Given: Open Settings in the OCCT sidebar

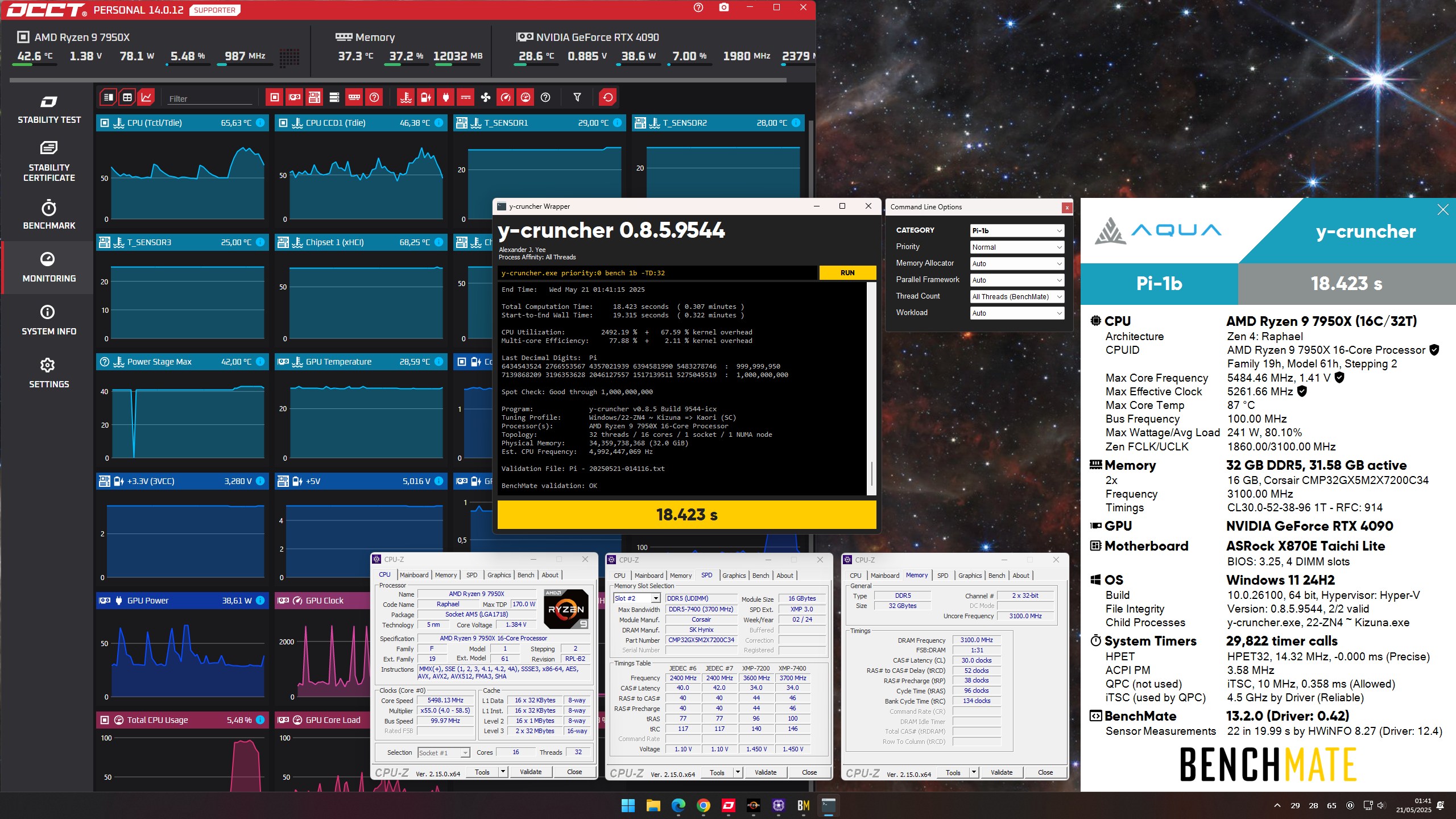Looking at the screenshot, I should 49,373.
